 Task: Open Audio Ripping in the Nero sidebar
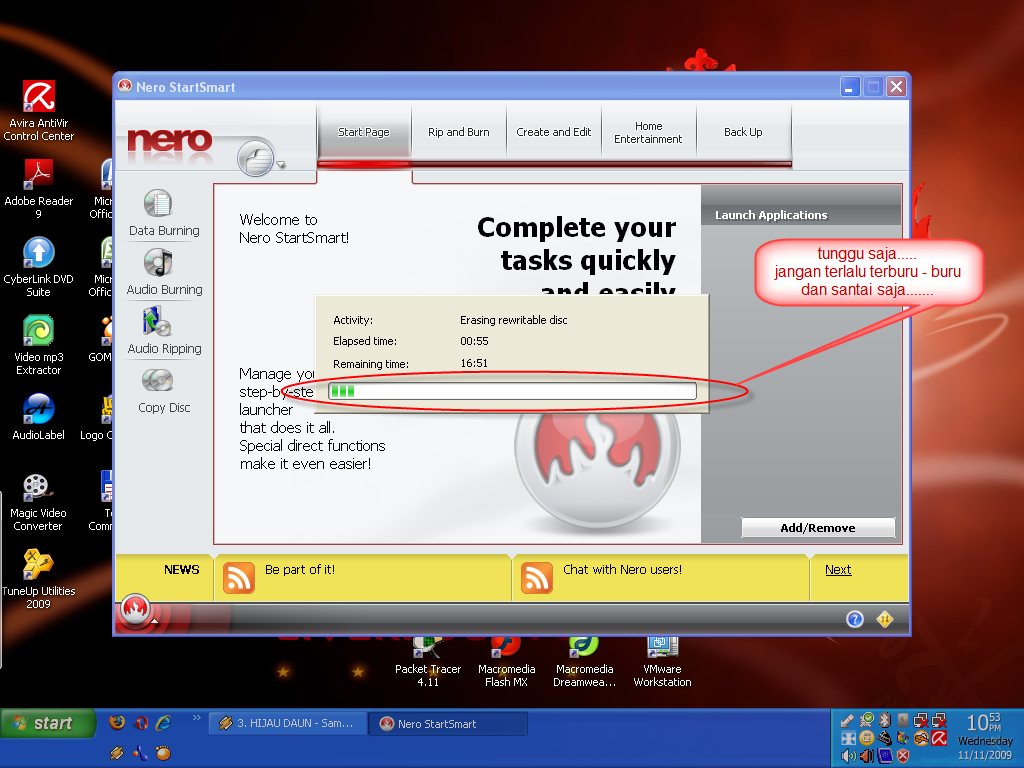pyautogui.click(x=164, y=331)
